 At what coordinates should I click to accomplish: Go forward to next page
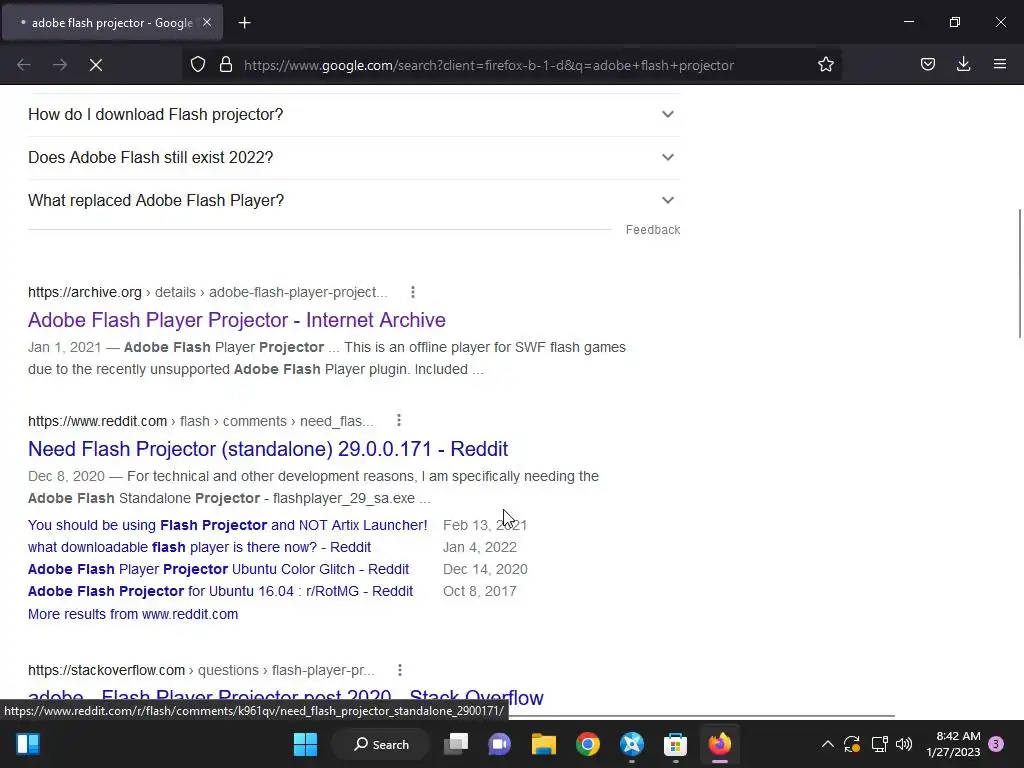pos(60,65)
